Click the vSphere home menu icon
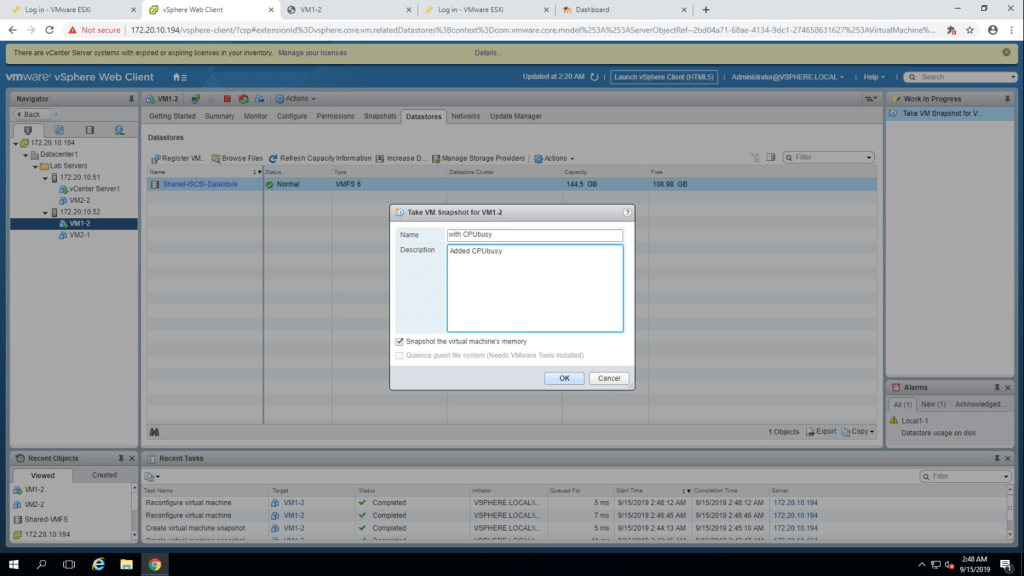Image resolution: width=1024 pixels, height=576 pixels. 179,77
